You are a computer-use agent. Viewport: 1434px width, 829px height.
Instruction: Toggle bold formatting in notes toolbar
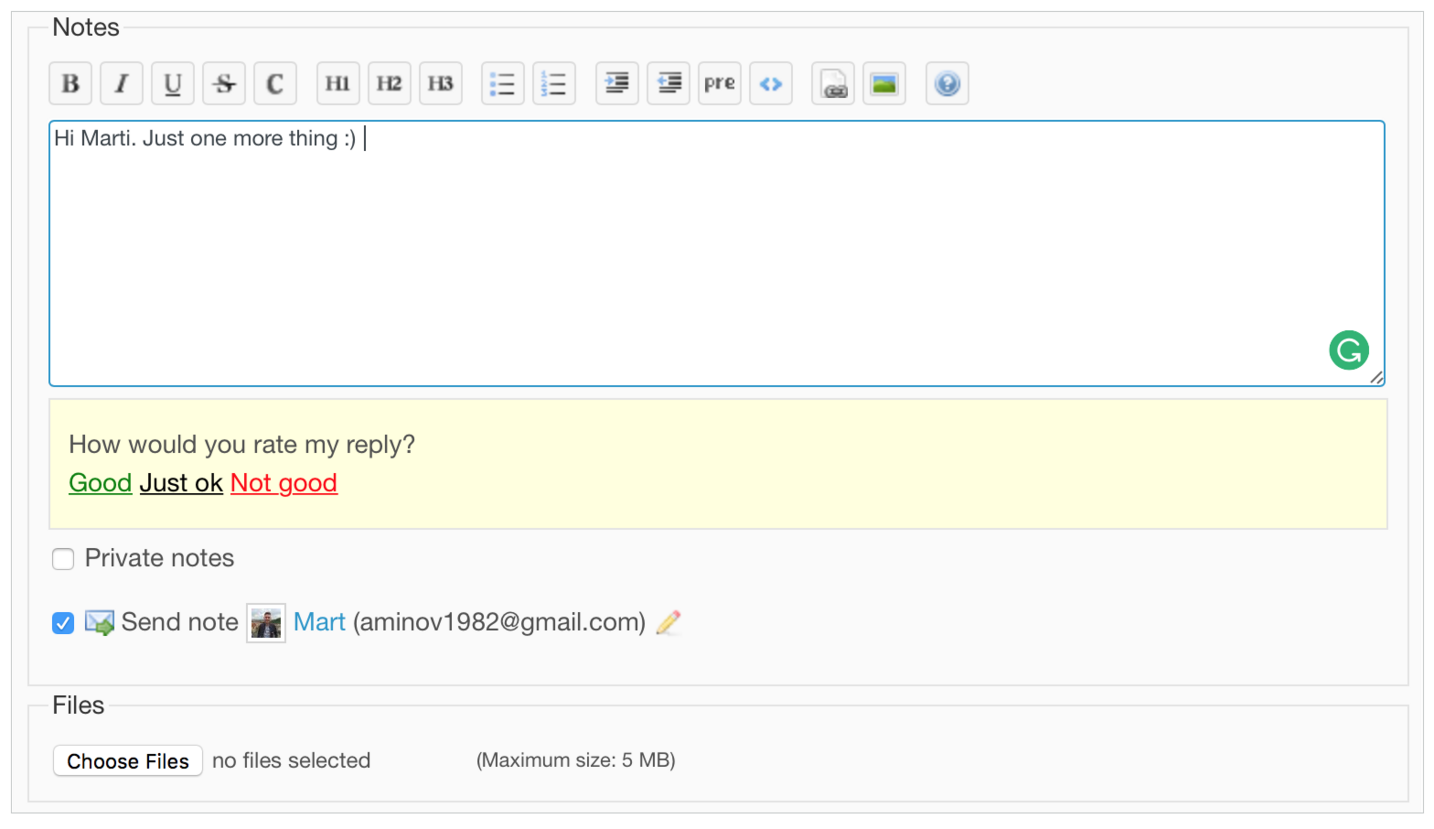pyautogui.click(x=71, y=84)
